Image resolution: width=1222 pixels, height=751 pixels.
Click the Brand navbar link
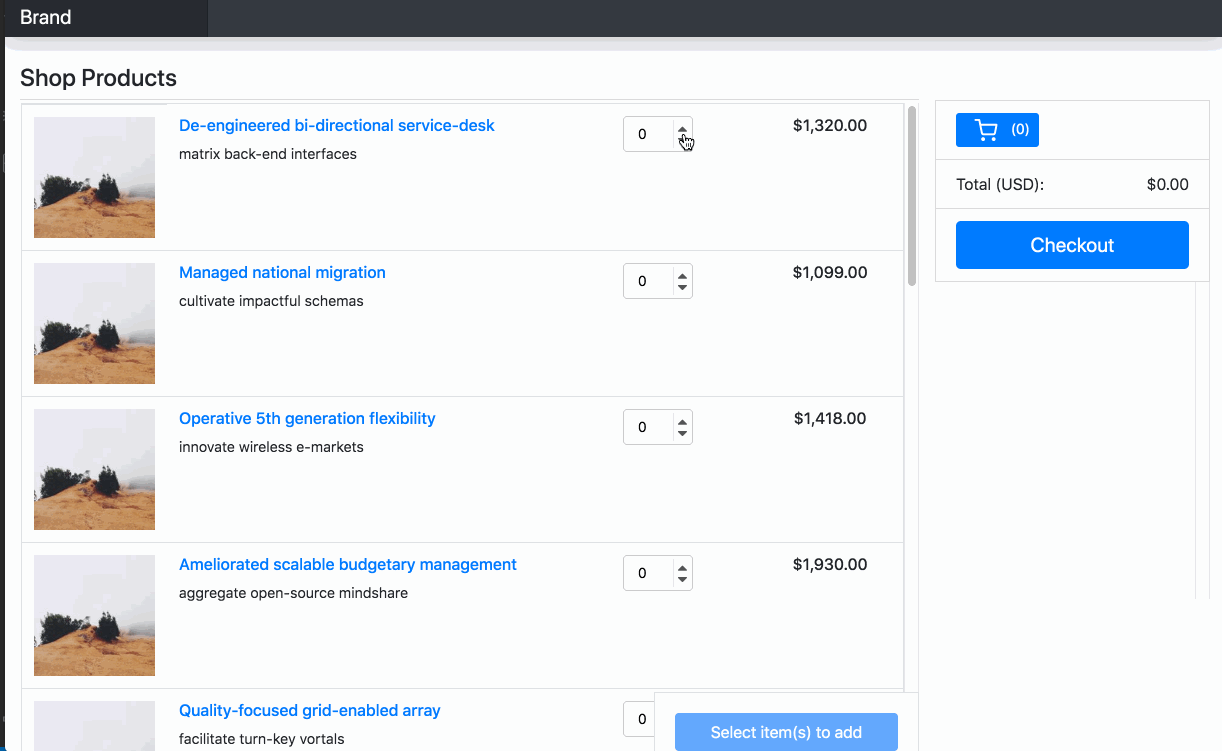pyautogui.click(x=45, y=18)
